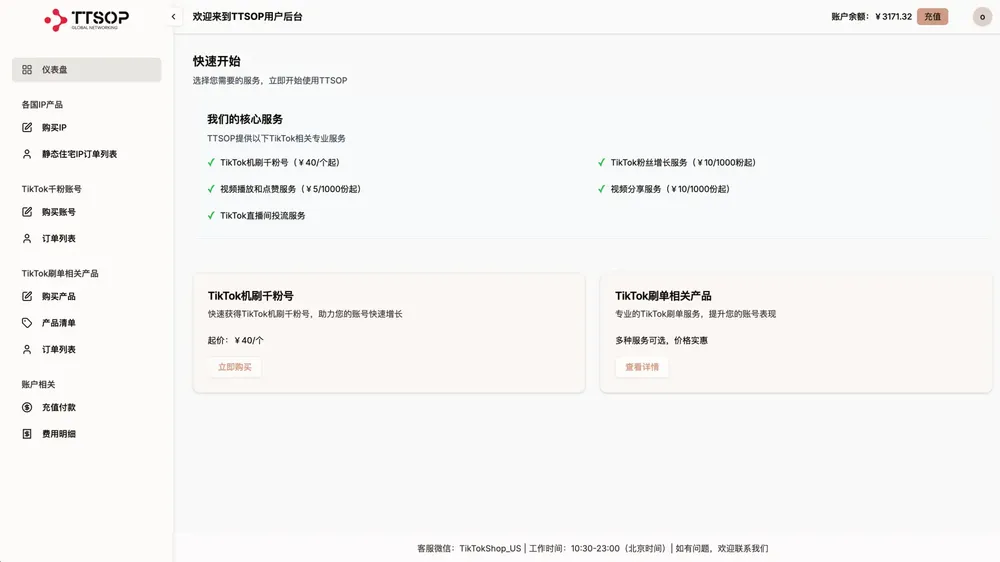1000x562 pixels.
Task: Open 订单列表 under TikTok千粉账号
Action: click(58, 239)
